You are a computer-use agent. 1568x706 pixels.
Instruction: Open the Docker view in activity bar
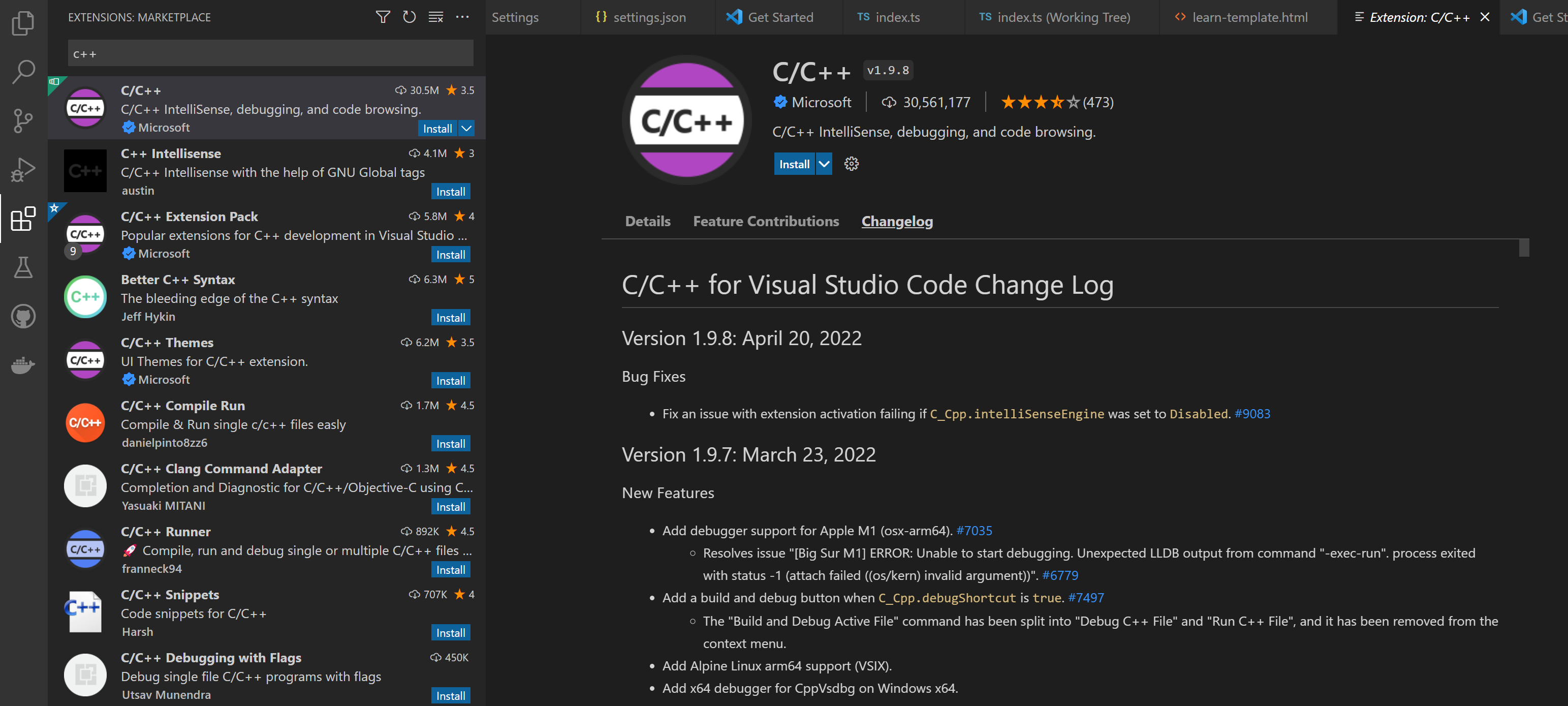point(23,365)
